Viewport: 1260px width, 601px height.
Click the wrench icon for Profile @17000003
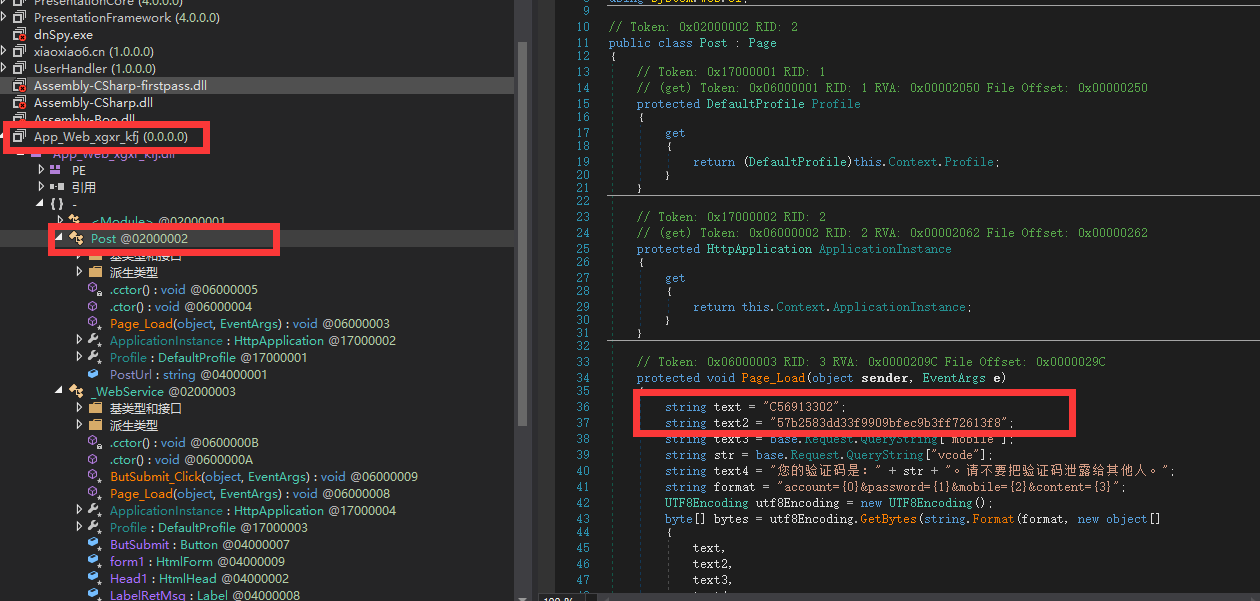(x=93, y=527)
